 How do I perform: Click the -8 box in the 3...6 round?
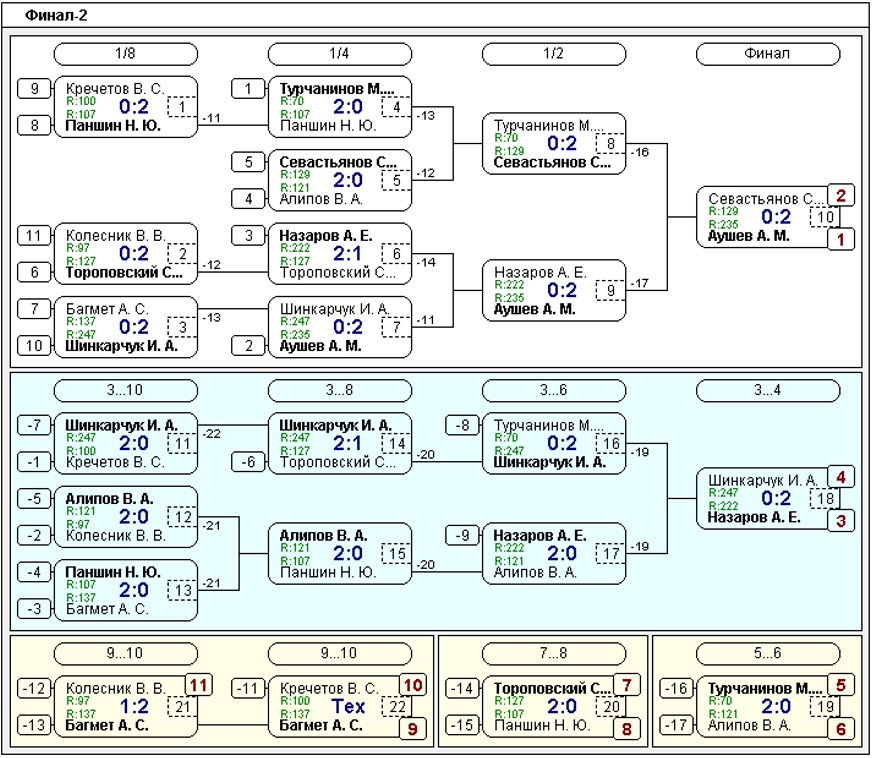click(x=463, y=426)
